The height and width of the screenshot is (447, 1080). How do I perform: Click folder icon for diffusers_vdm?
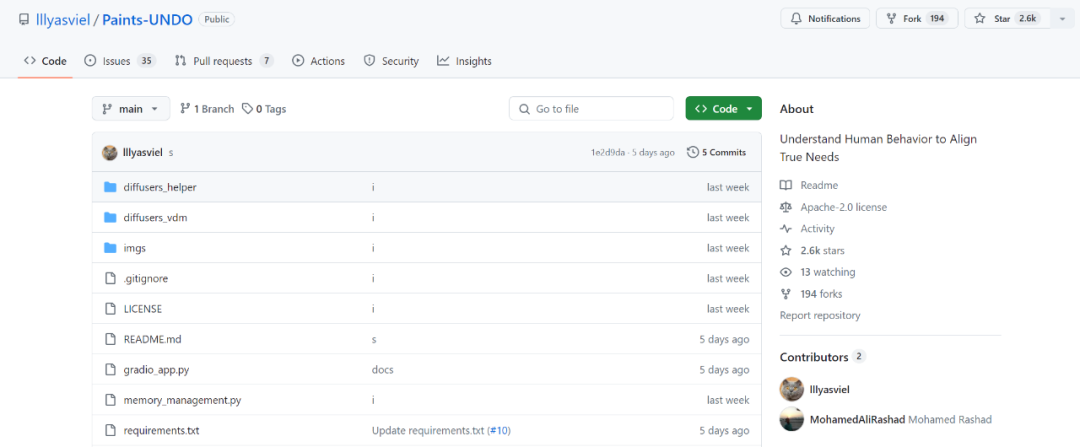tap(110, 218)
